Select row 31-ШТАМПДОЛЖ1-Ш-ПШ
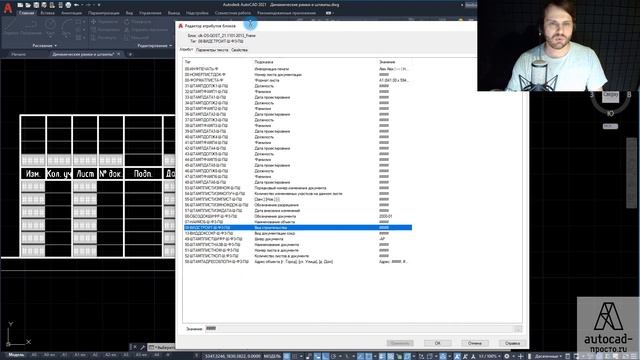The height and width of the screenshot is (360, 640). [298, 86]
